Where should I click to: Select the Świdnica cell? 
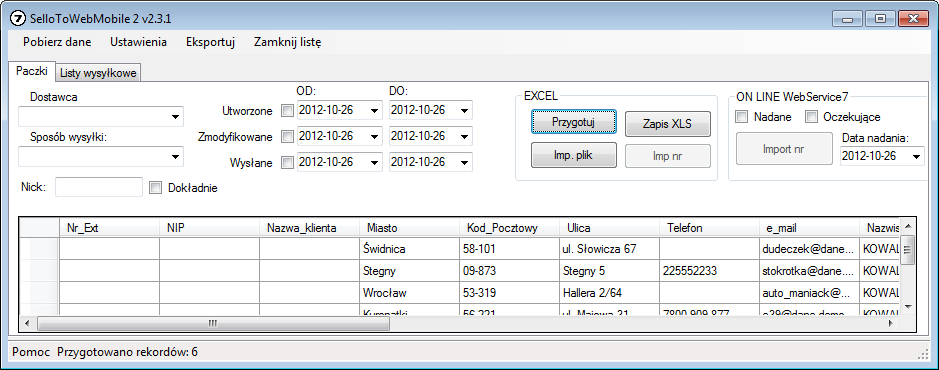[x=409, y=248]
